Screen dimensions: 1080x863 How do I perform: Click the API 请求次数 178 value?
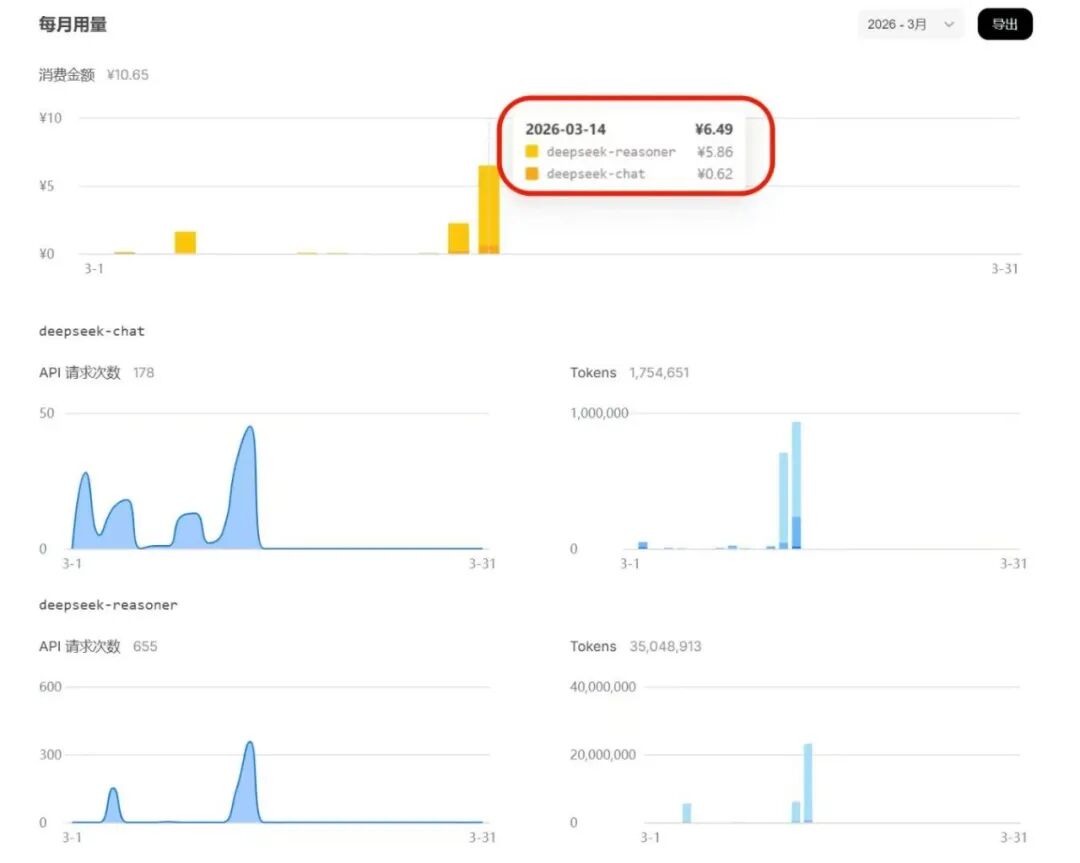pyautogui.click(x=143, y=373)
